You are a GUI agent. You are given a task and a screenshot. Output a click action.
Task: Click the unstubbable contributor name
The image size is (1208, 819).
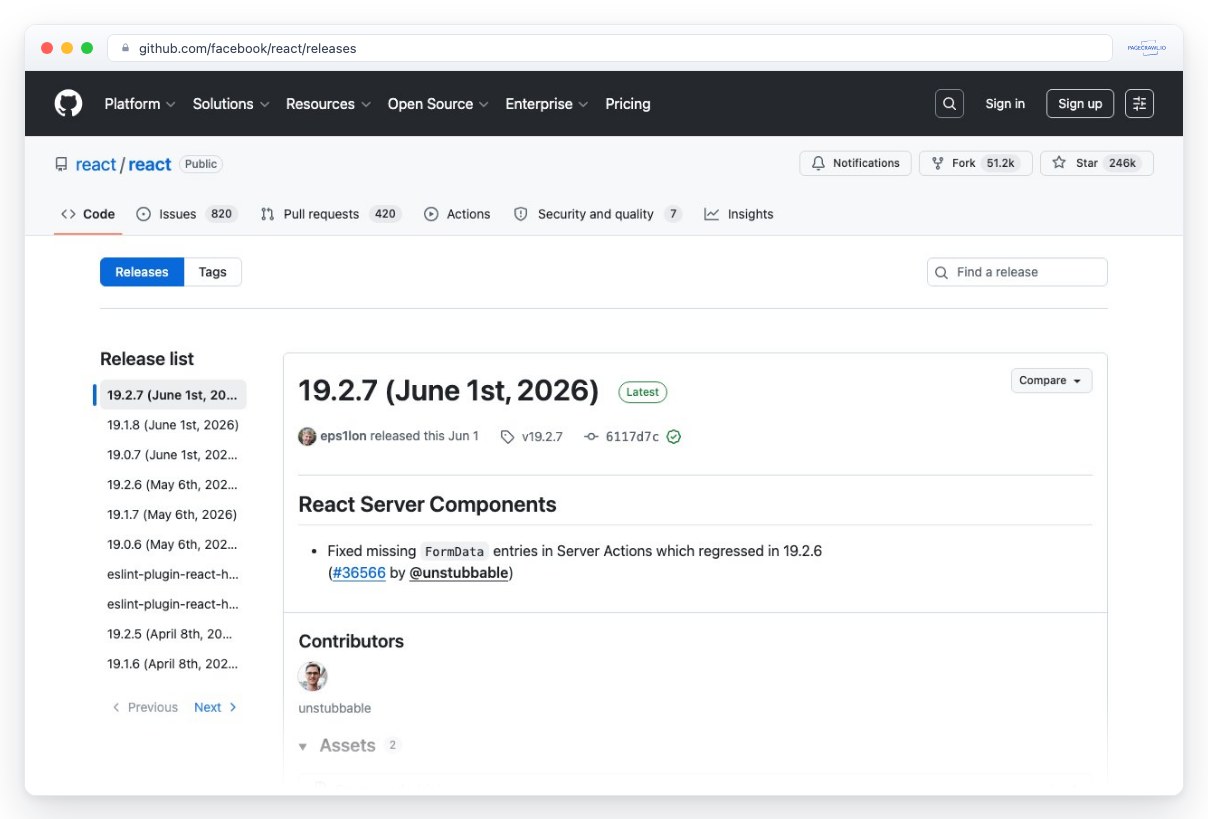335,708
